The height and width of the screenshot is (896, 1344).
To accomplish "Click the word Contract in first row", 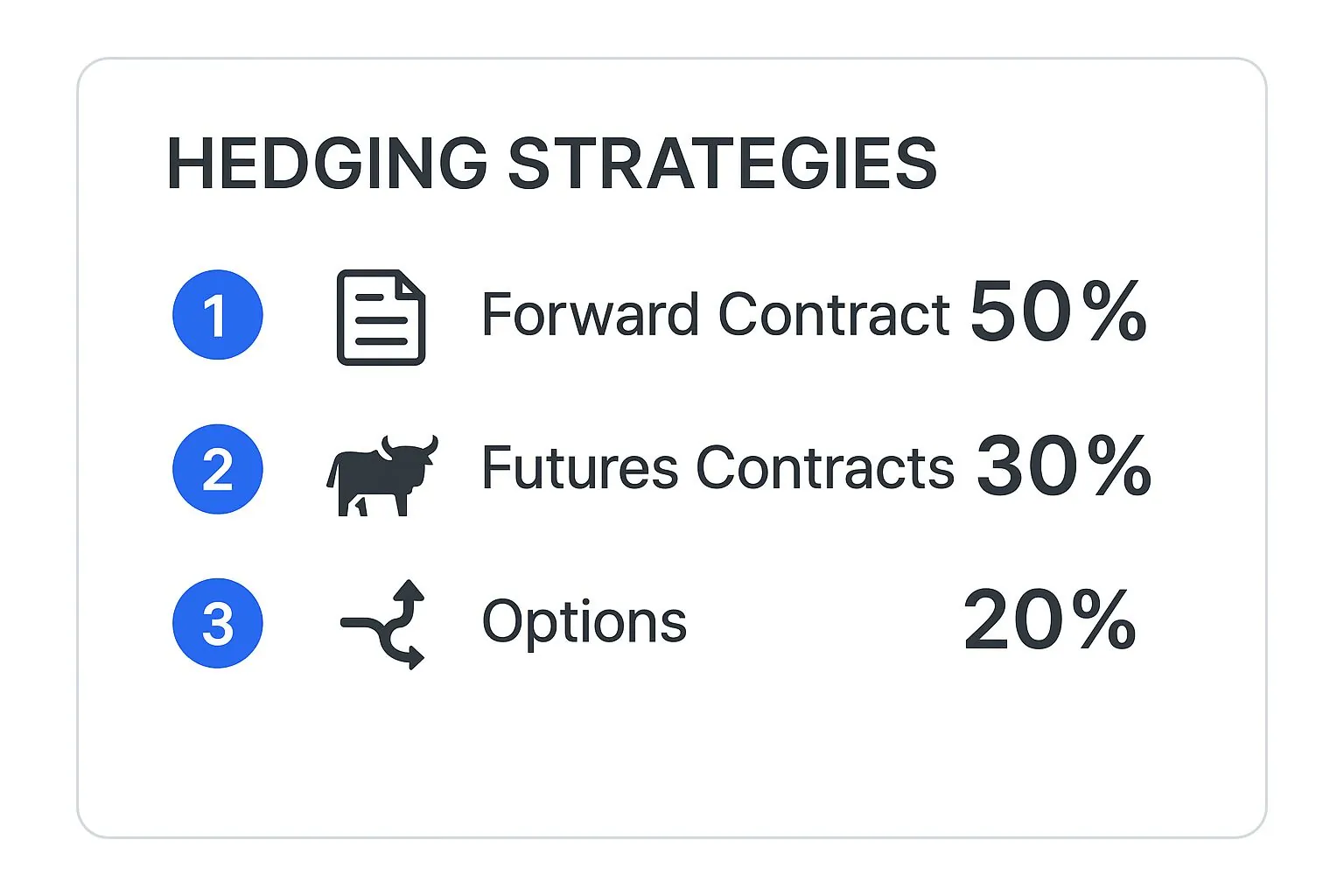I will tap(833, 315).
